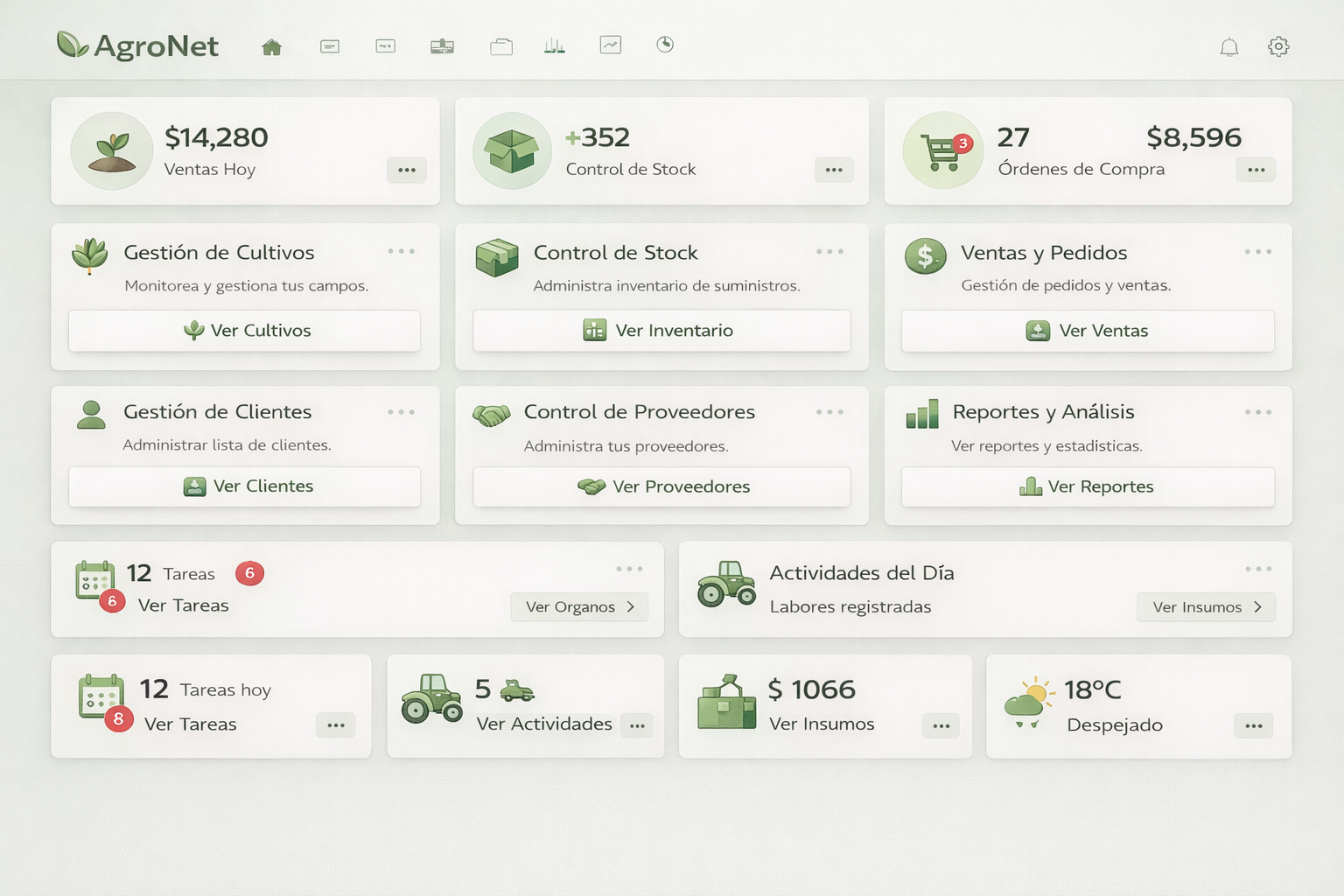Click the red 6 badge next to Tareas
Image resolution: width=1344 pixels, height=896 pixels.
coord(249,573)
